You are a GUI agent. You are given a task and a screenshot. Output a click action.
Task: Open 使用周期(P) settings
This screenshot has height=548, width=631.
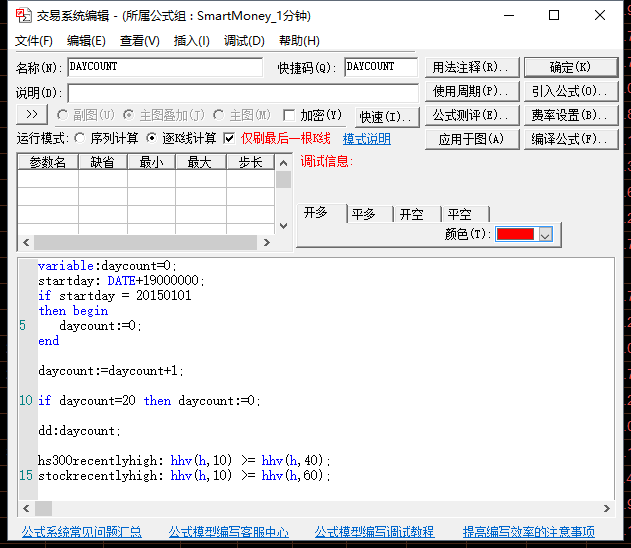(472, 91)
